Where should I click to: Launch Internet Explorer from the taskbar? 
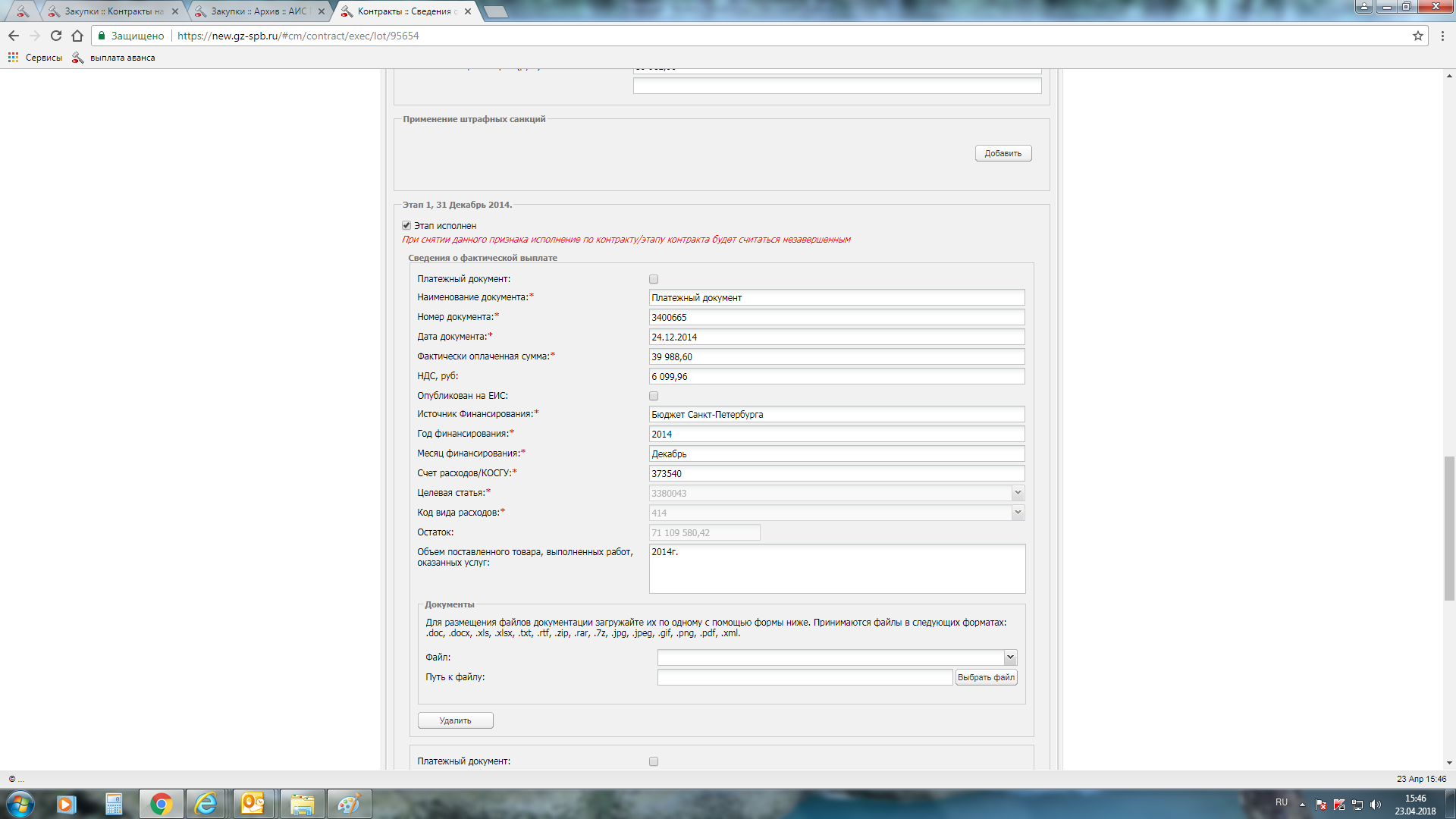(206, 804)
